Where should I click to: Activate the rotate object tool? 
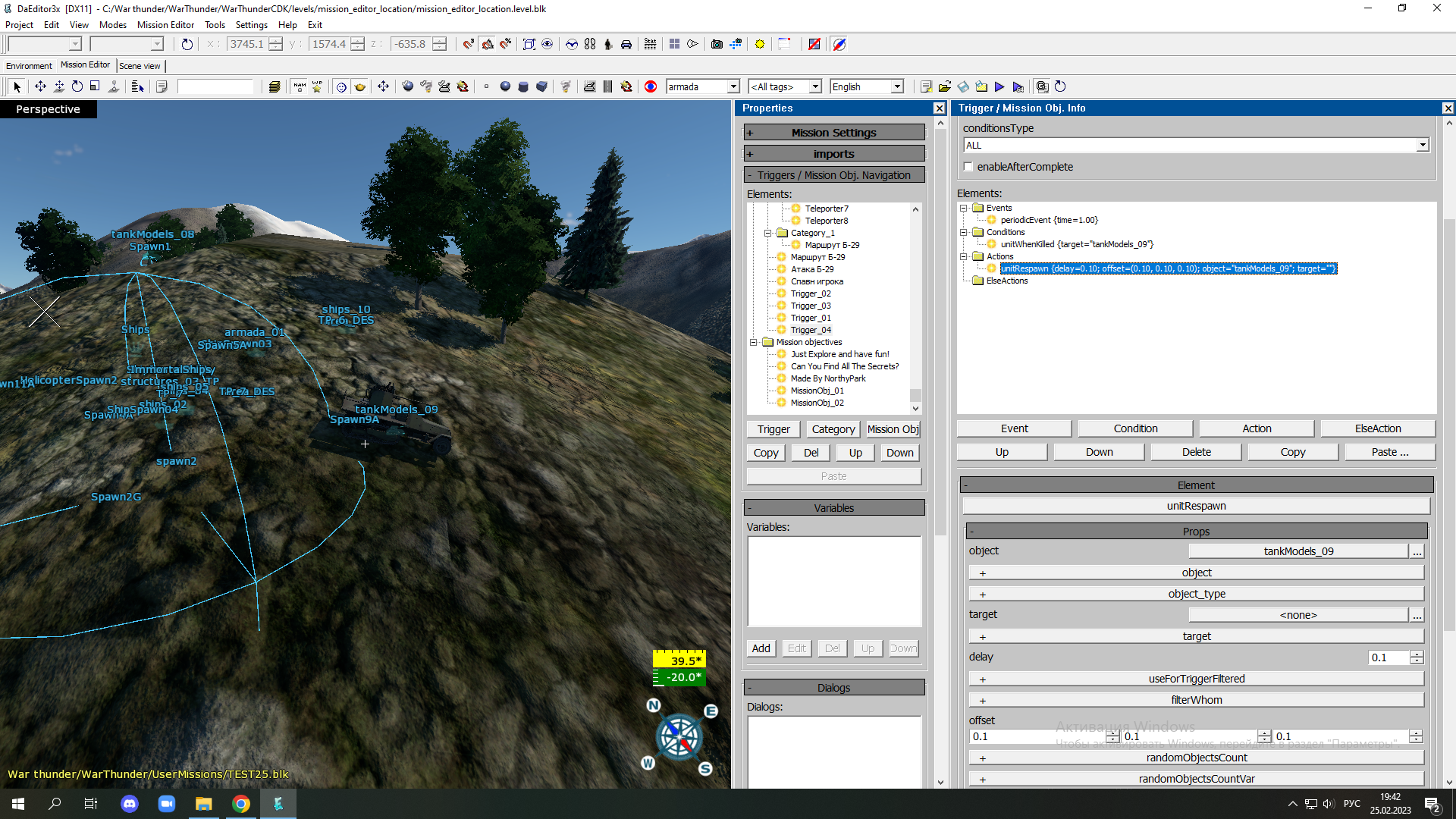[x=77, y=86]
